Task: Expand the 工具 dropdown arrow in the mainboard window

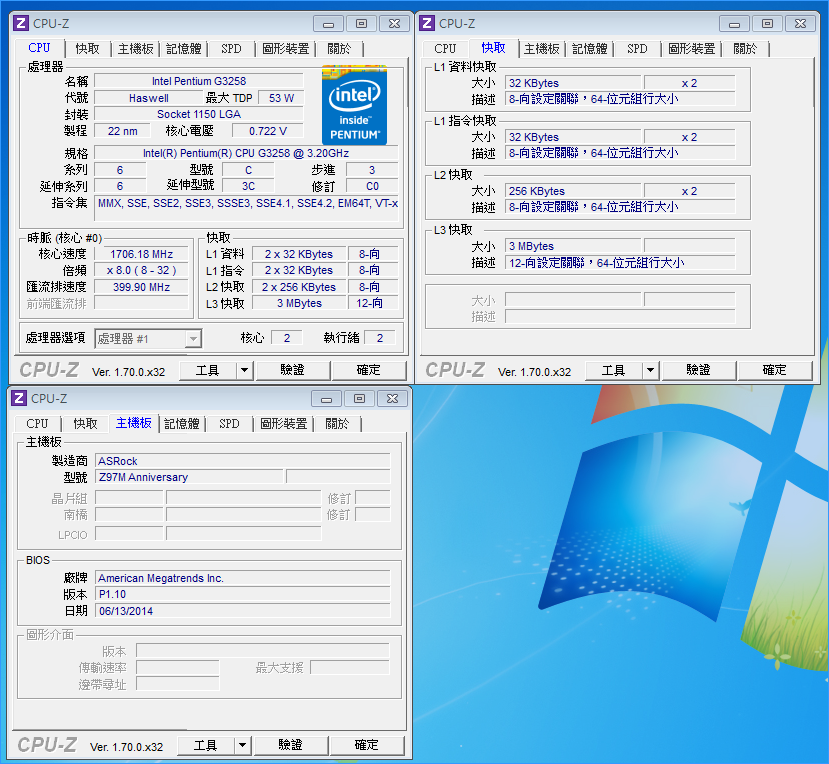Action: pos(242,745)
